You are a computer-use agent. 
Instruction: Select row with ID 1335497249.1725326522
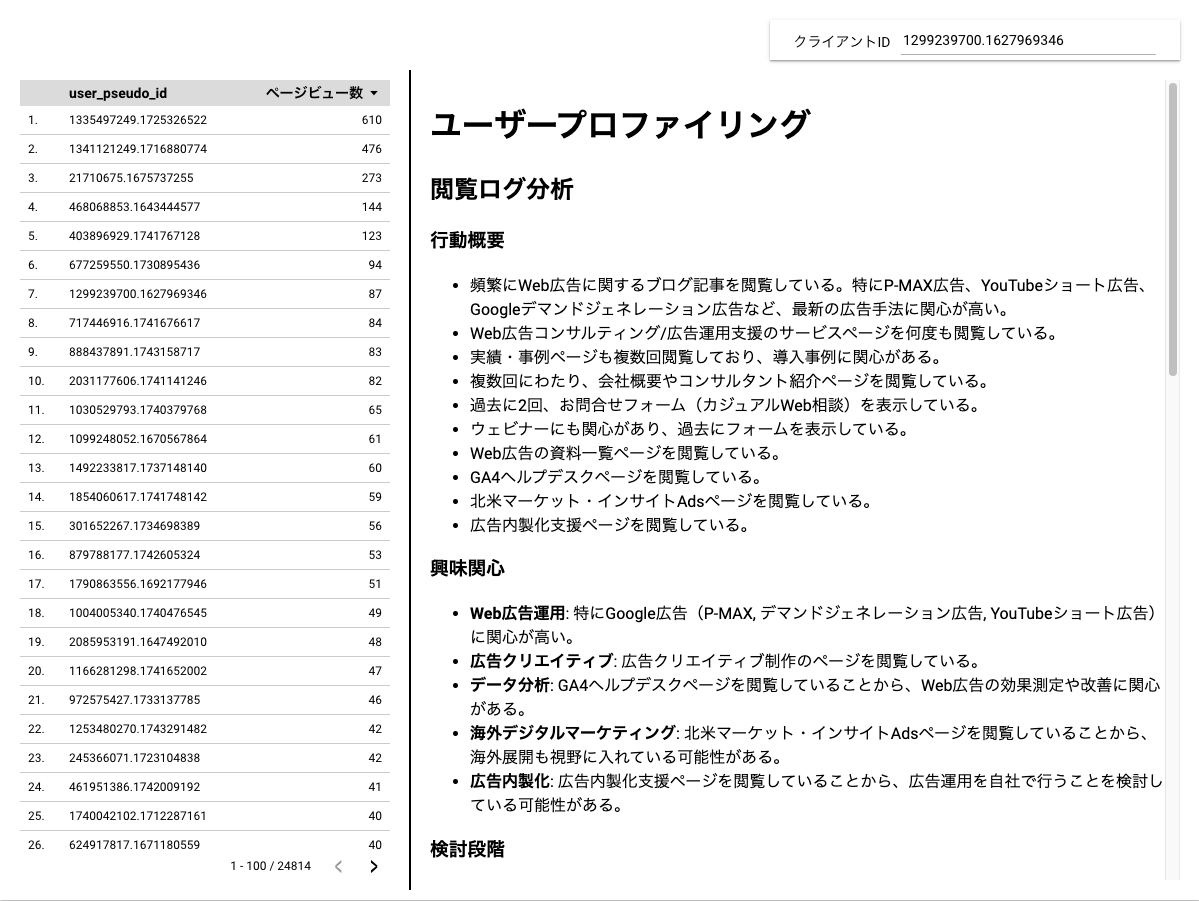138,120
